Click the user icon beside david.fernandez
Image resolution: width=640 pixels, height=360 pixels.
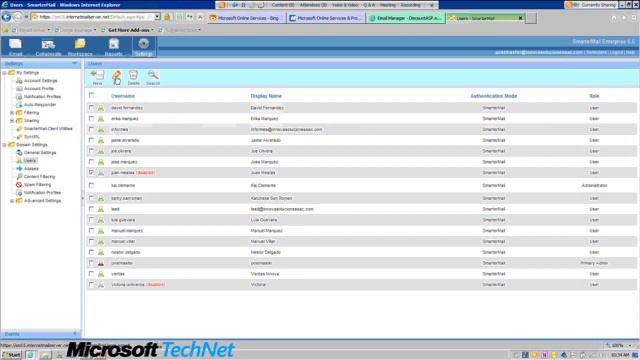pyautogui.click(x=101, y=108)
